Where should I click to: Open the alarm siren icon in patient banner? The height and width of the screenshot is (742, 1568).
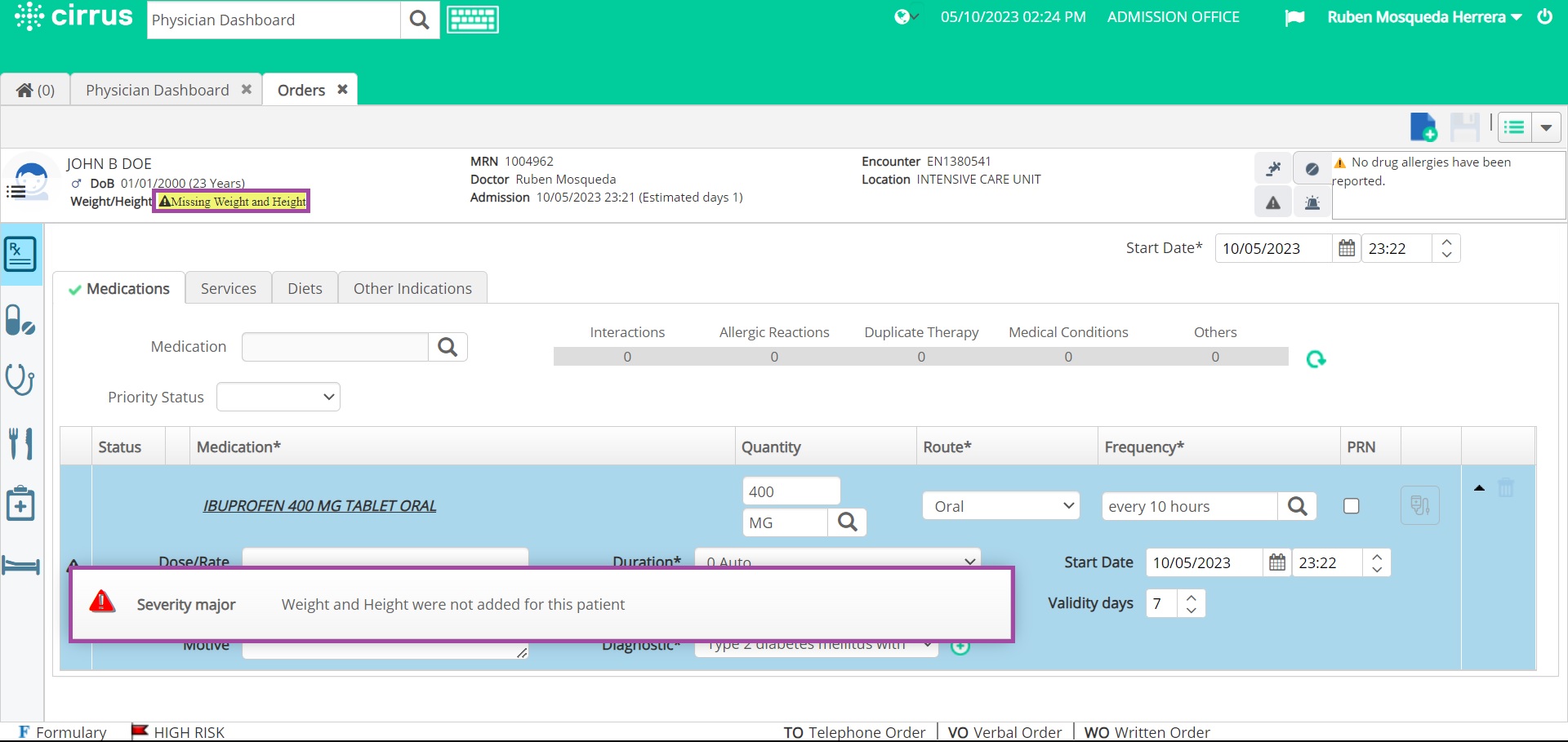pyautogui.click(x=1312, y=202)
